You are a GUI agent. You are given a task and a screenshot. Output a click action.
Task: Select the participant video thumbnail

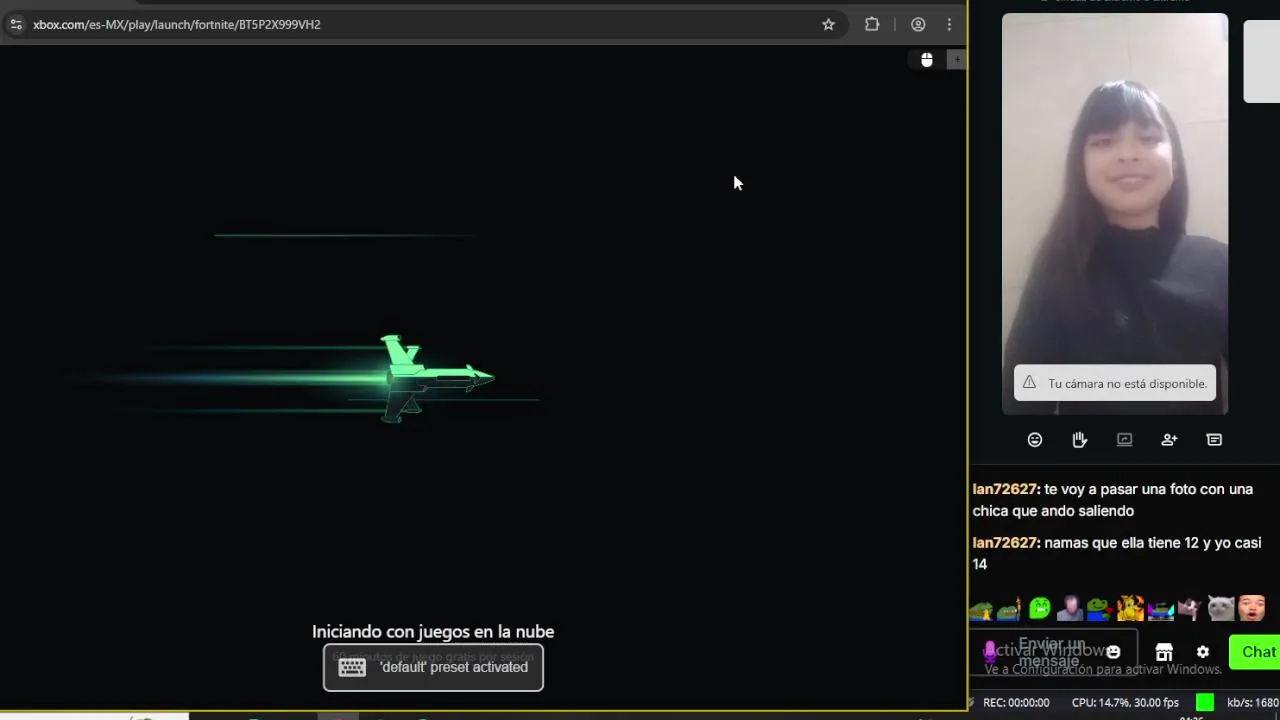[1115, 213]
